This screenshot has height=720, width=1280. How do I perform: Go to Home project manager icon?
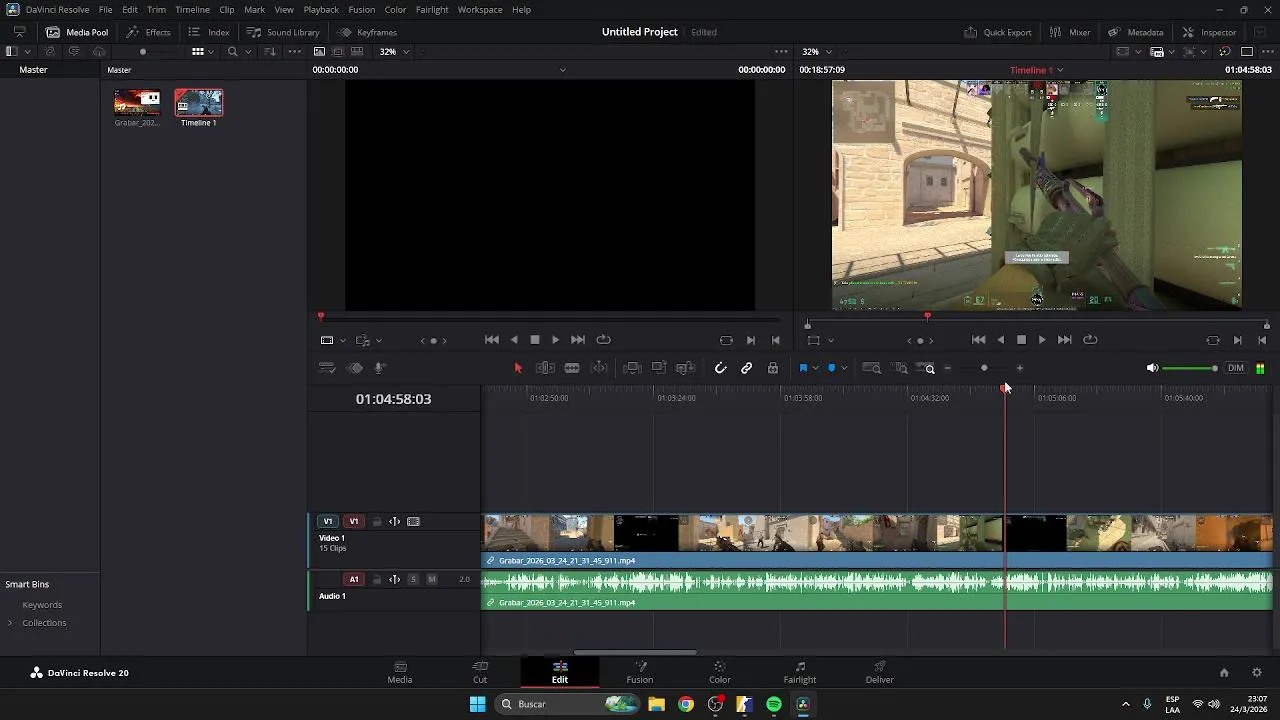1224,673
